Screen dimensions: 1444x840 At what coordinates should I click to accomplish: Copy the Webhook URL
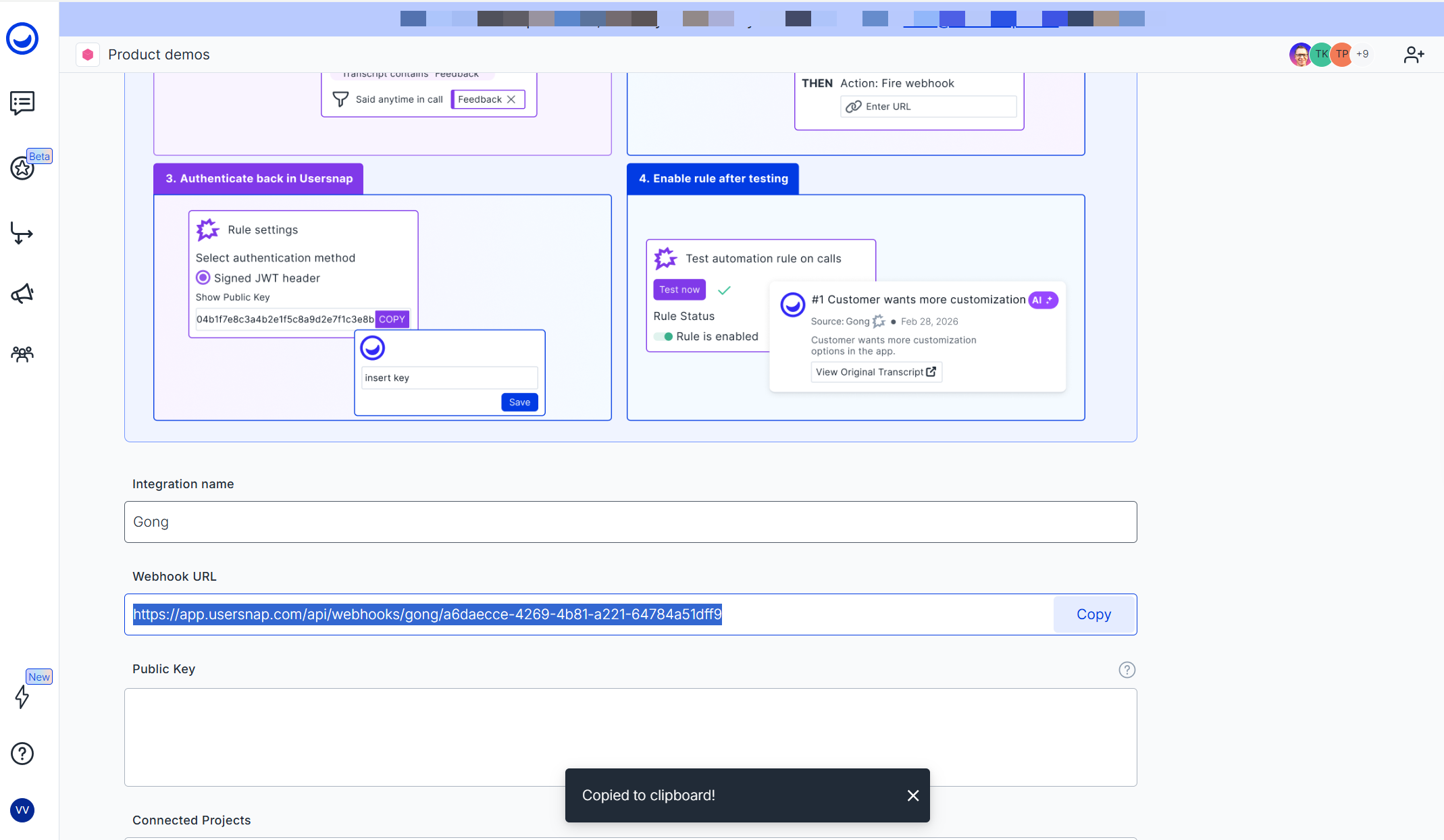coord(1093,614)
